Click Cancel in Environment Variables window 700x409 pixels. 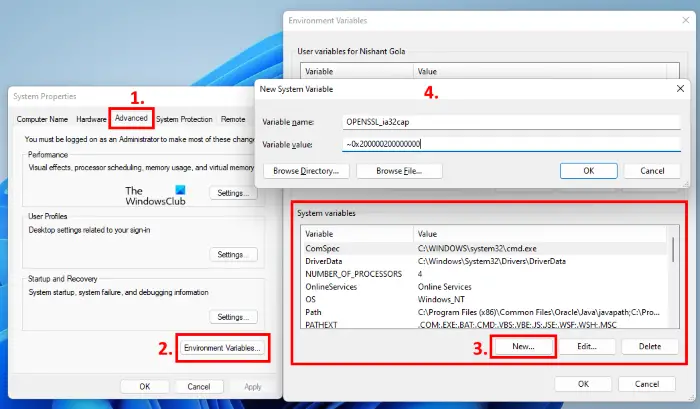pyautogui.click(x=647, y=384)
